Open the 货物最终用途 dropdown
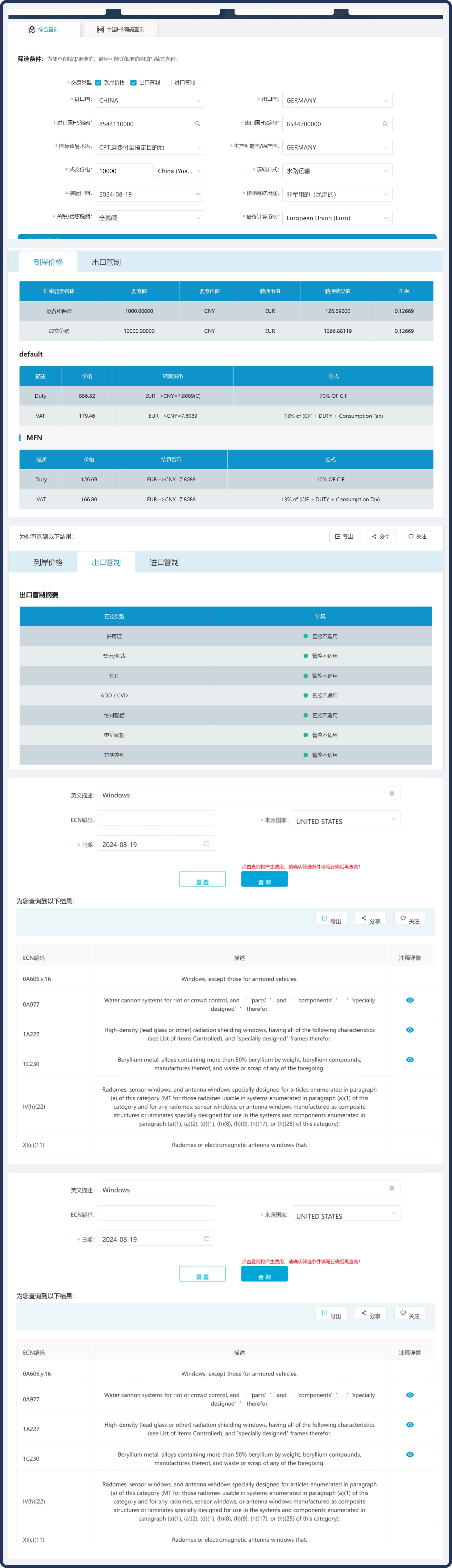The height and width of the screenshot is (1568, 452). [337, 195]
